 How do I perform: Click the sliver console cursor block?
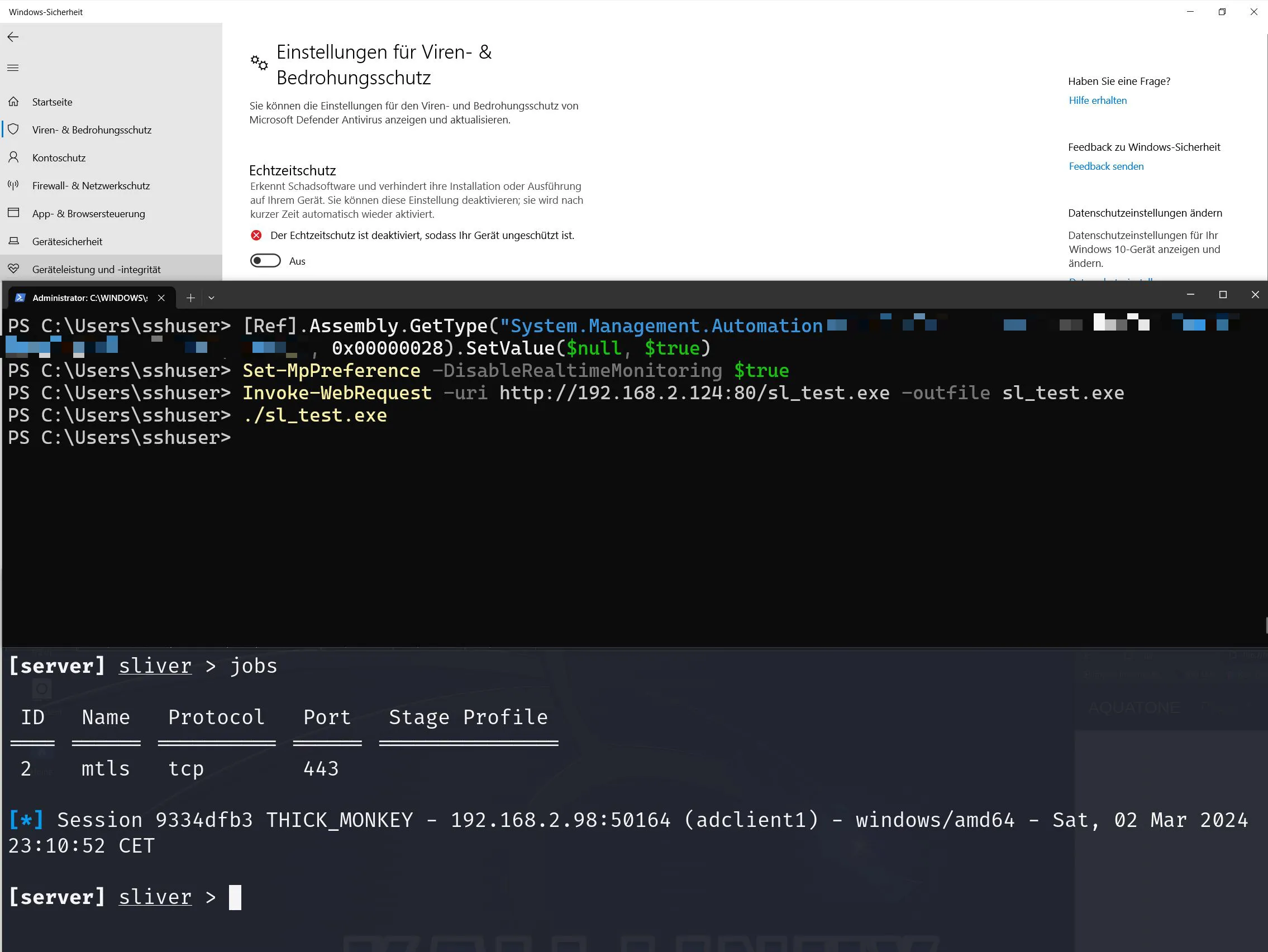tap(235, 897)
